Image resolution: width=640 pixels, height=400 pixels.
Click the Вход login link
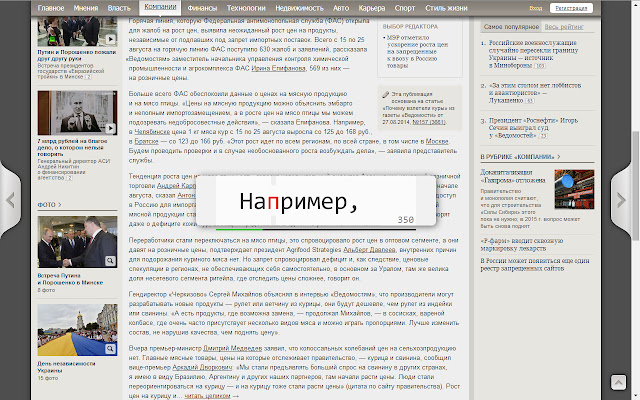(x=536, y=8)
